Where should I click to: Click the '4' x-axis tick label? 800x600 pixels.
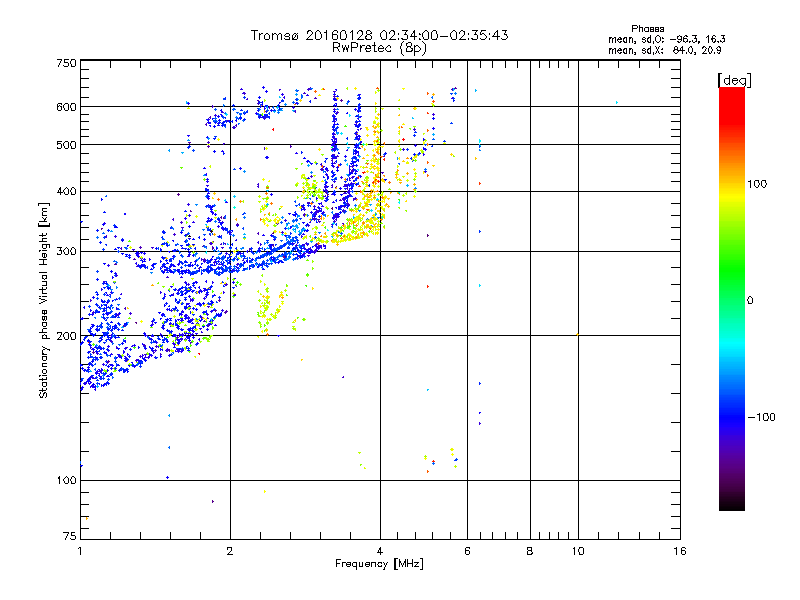tap(380, 551)
